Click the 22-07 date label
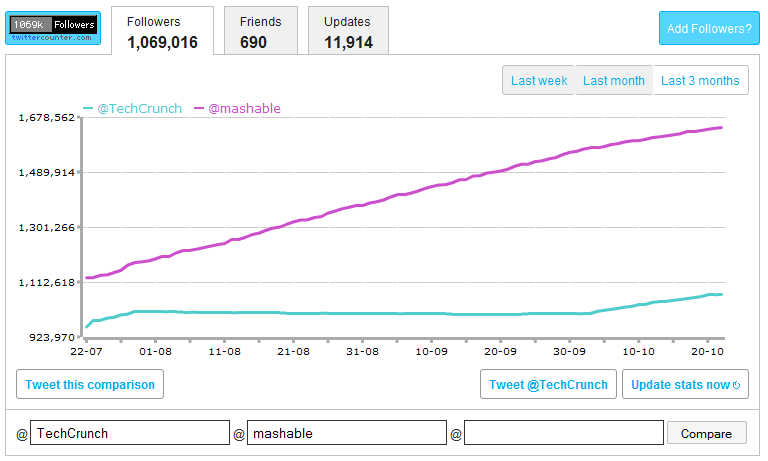The width and height of the screenshot is (768, 461). tap(86, 351)
